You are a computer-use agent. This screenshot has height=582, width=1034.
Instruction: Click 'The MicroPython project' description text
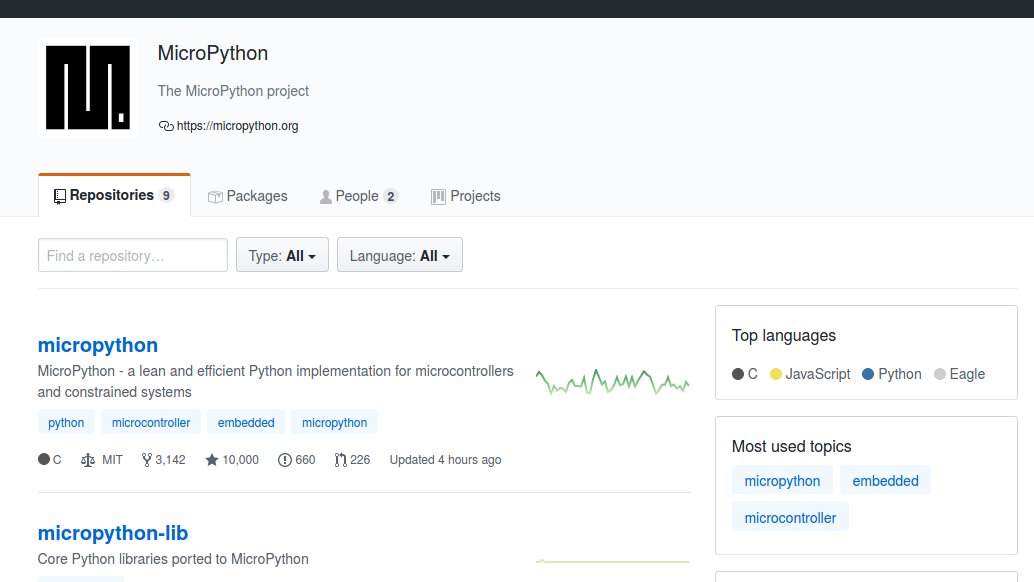coord(233,91)
